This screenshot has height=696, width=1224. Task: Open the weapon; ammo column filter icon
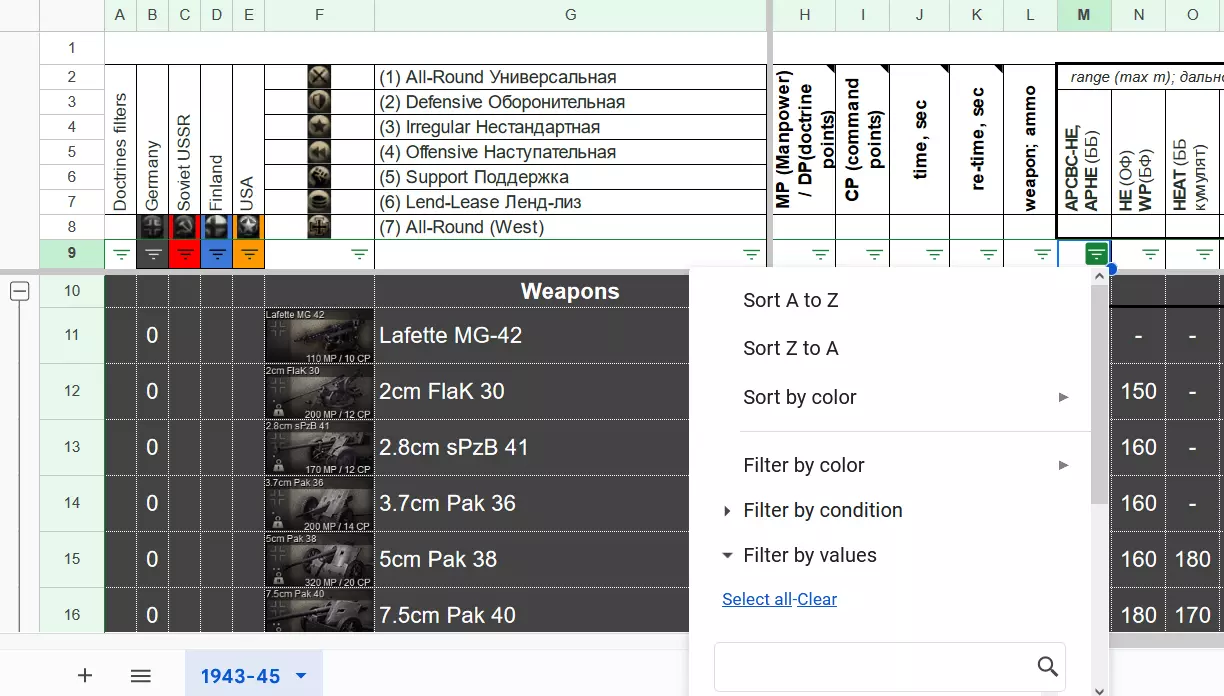pyautogui.click(x=1042, y=254)
